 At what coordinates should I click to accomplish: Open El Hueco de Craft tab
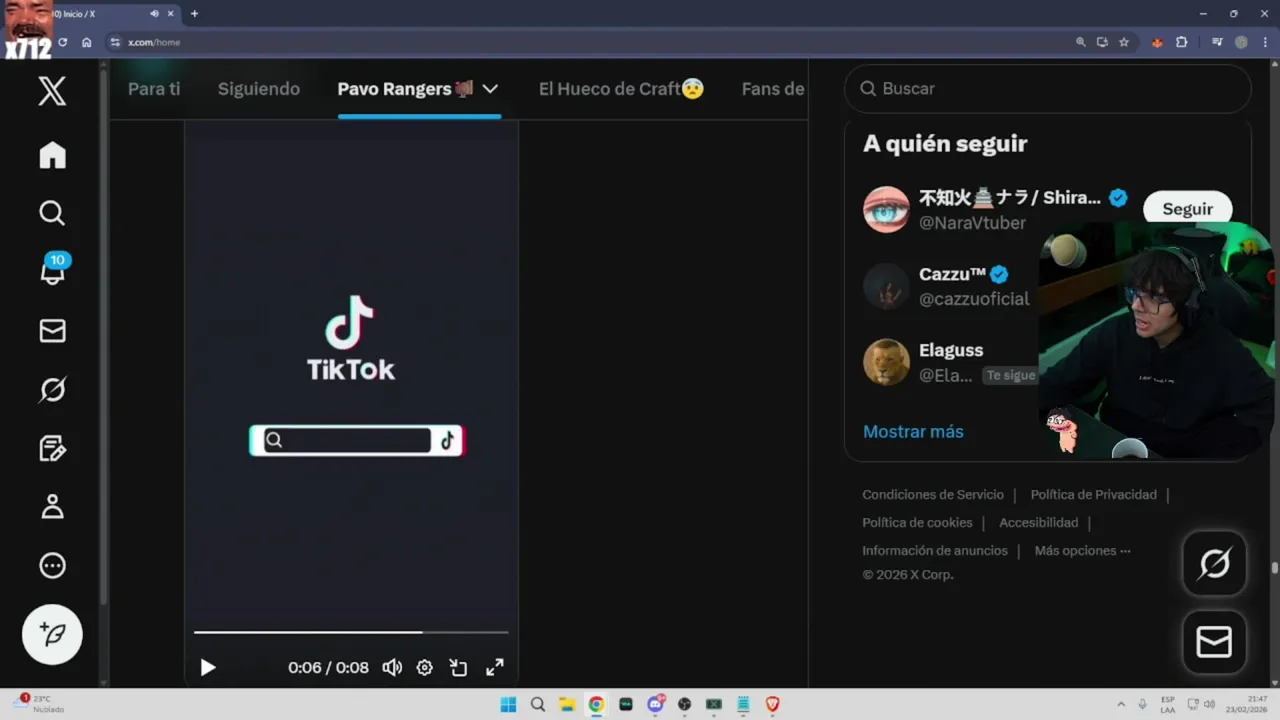pos(621,89)
